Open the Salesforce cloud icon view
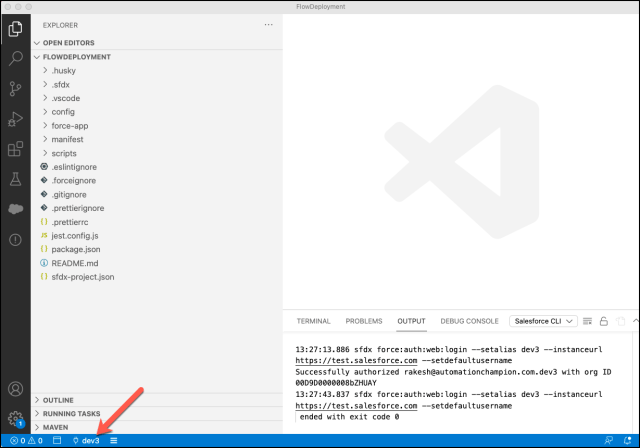Image resolution: width=640 pixels, height=448 pixels. point(15,209)
